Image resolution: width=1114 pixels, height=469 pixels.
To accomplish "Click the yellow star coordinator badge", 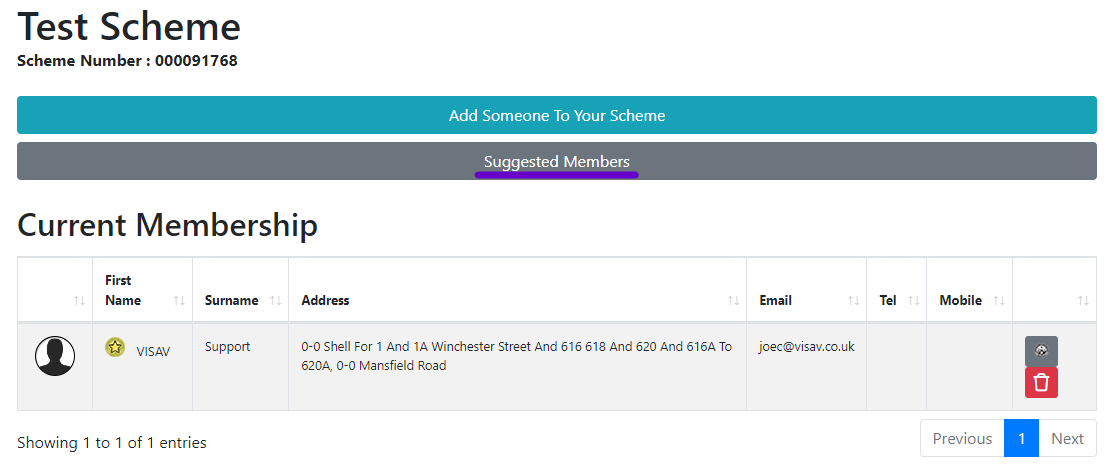I will click(x=115, y=347).
